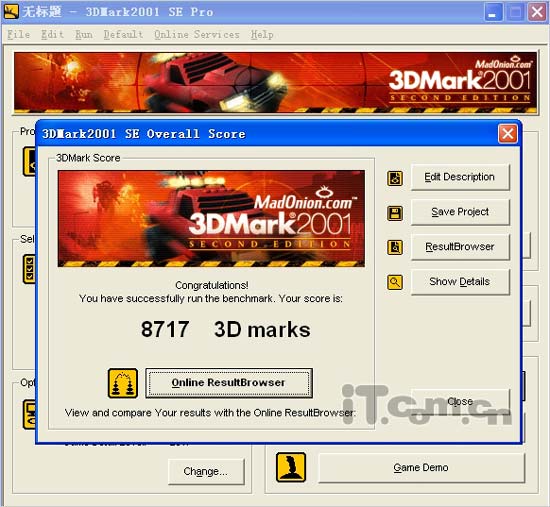Open the Help menu

(x=262, y=34)
